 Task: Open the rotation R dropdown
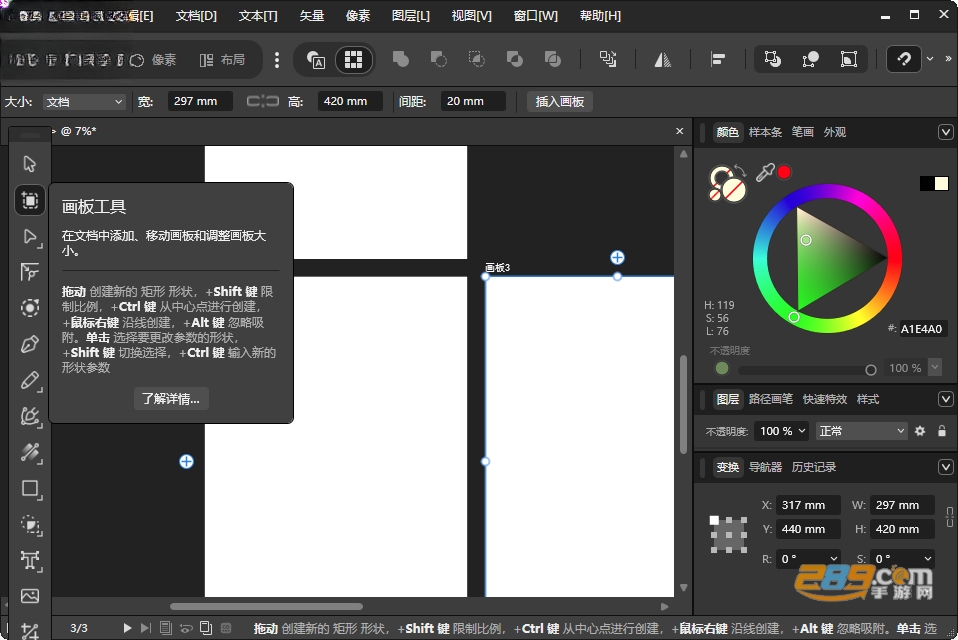(833, 559)
